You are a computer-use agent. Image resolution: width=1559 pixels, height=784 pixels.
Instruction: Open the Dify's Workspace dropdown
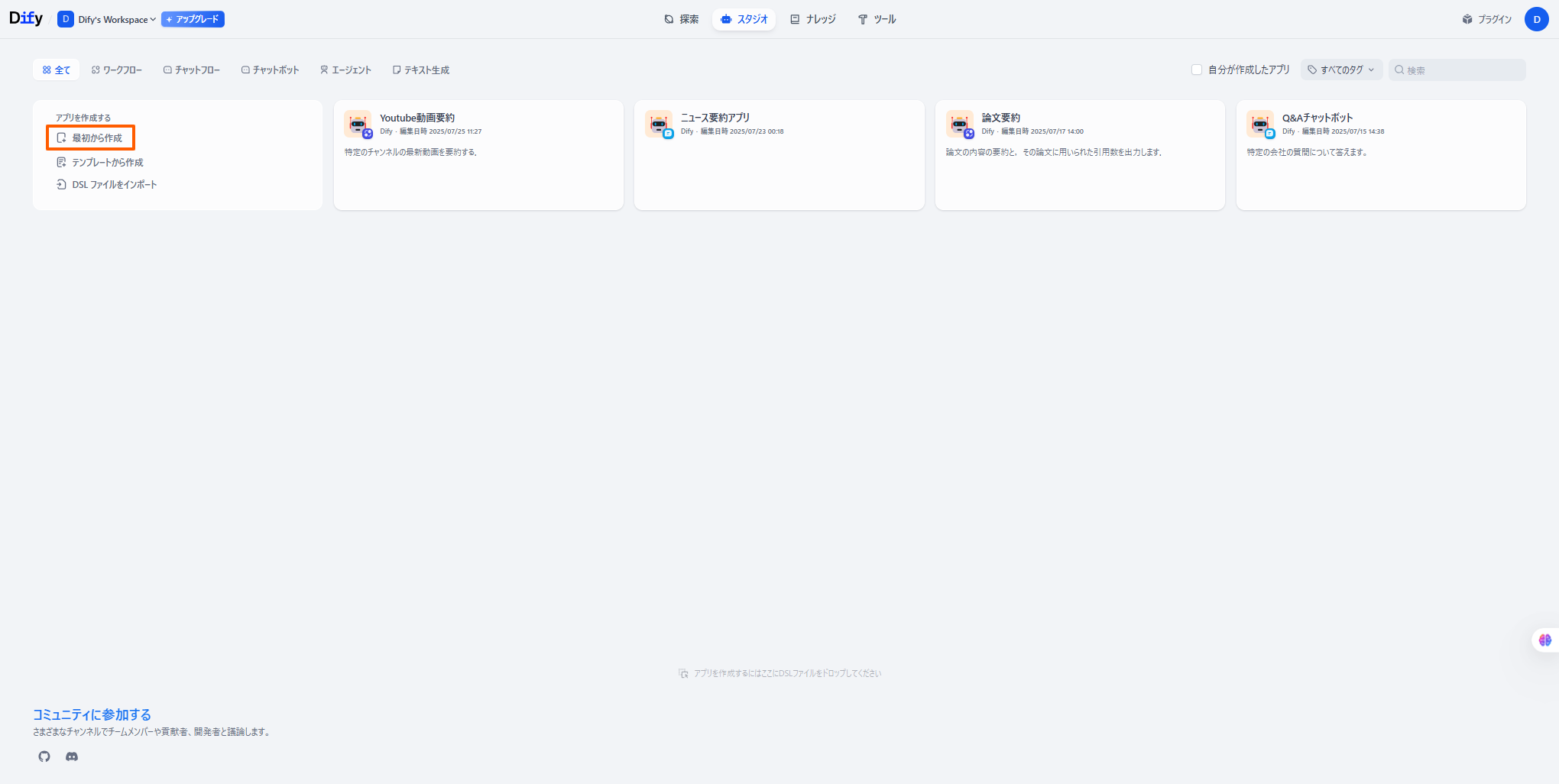point(107,19)
